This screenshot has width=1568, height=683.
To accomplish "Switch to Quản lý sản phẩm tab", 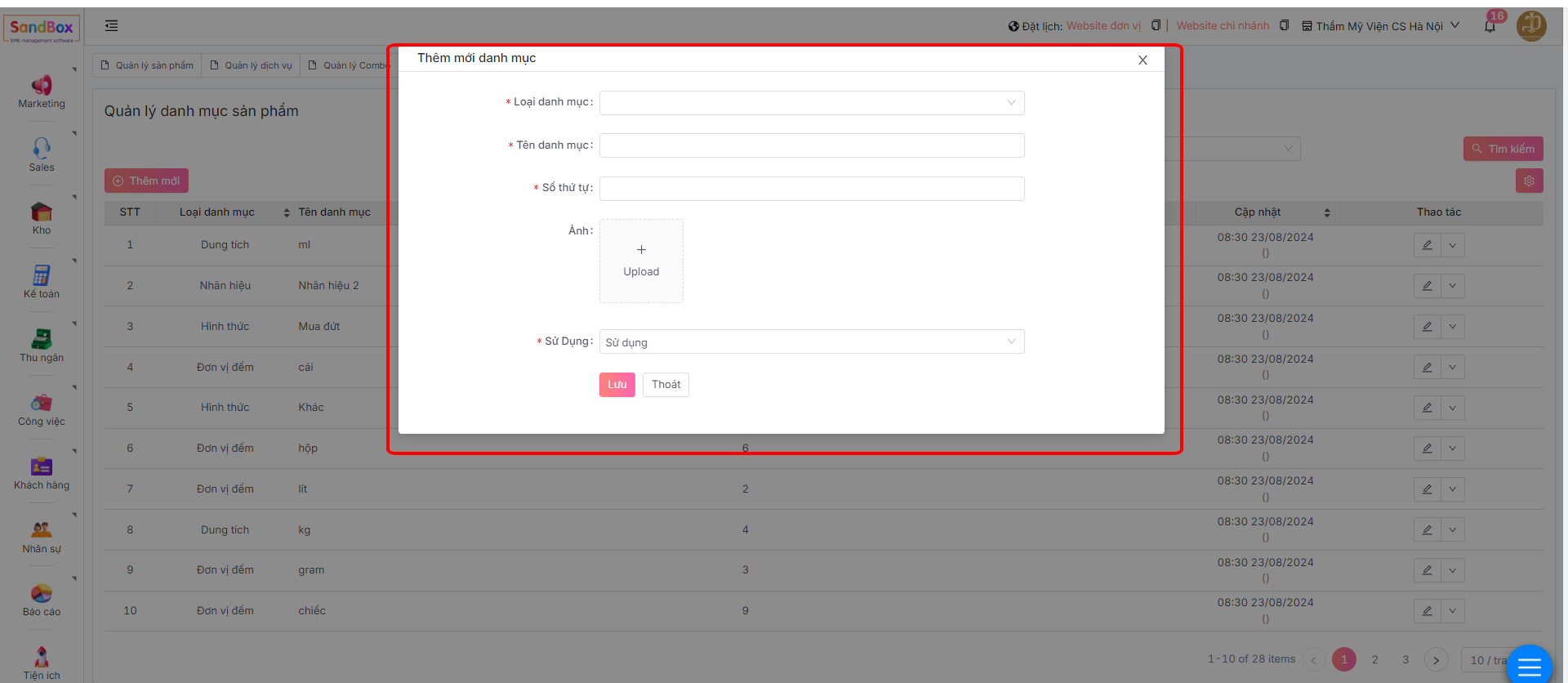I will (x=147, y=65).
